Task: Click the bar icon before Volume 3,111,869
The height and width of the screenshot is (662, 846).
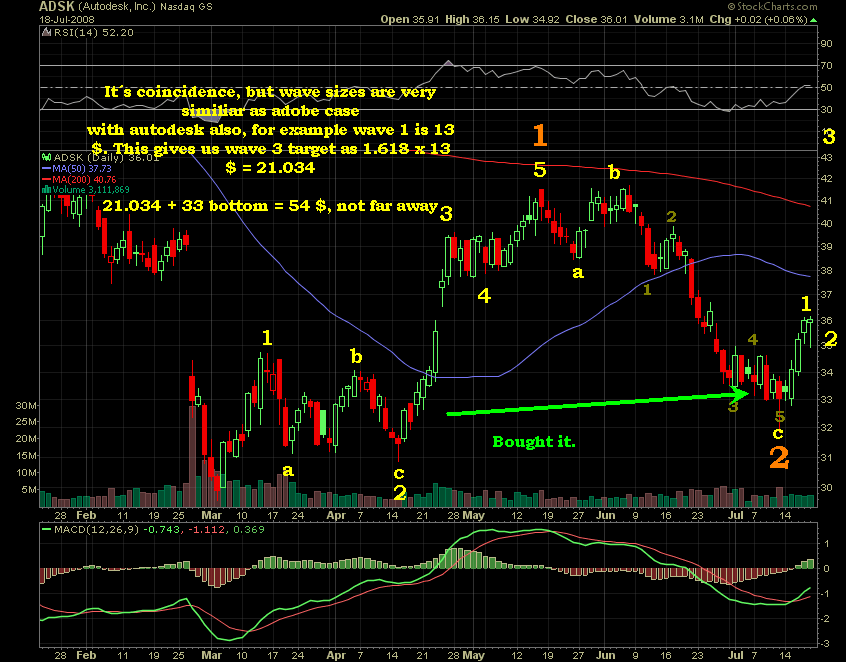Action: (46, 190)
